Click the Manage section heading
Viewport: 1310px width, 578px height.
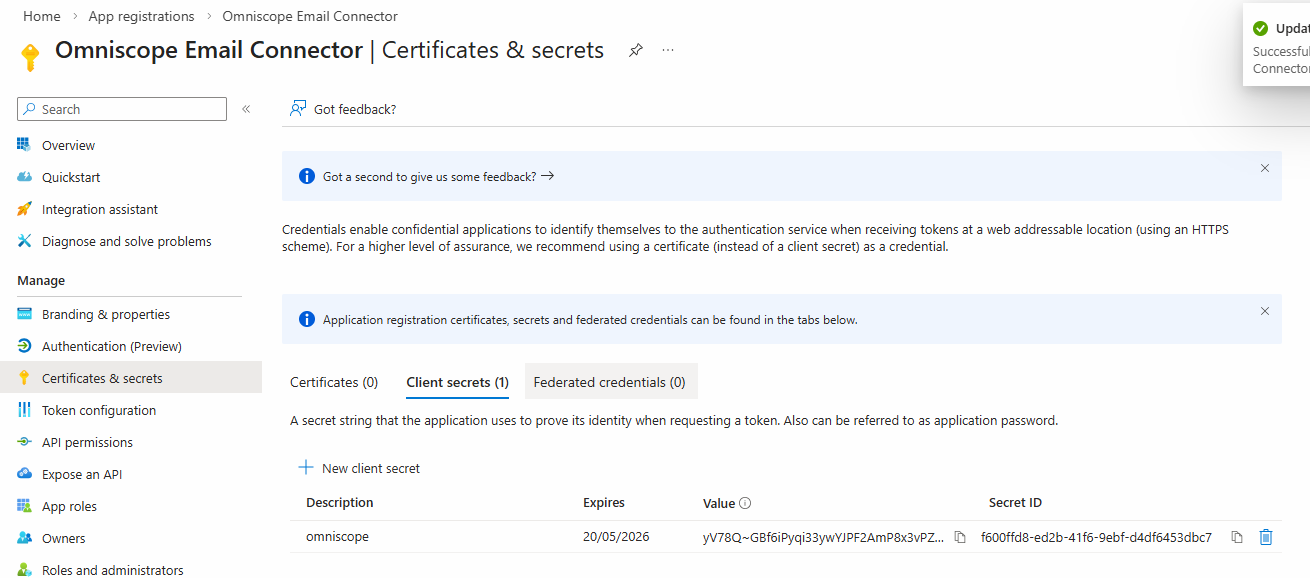point(41,281)
